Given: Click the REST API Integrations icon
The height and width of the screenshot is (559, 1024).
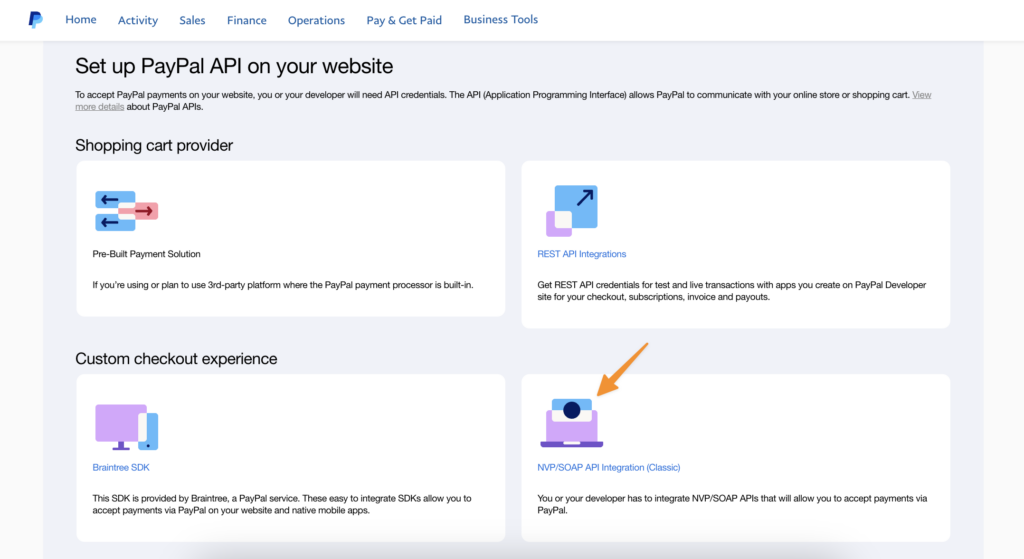Looking at the screenshot, I should (x=572, y=211).
